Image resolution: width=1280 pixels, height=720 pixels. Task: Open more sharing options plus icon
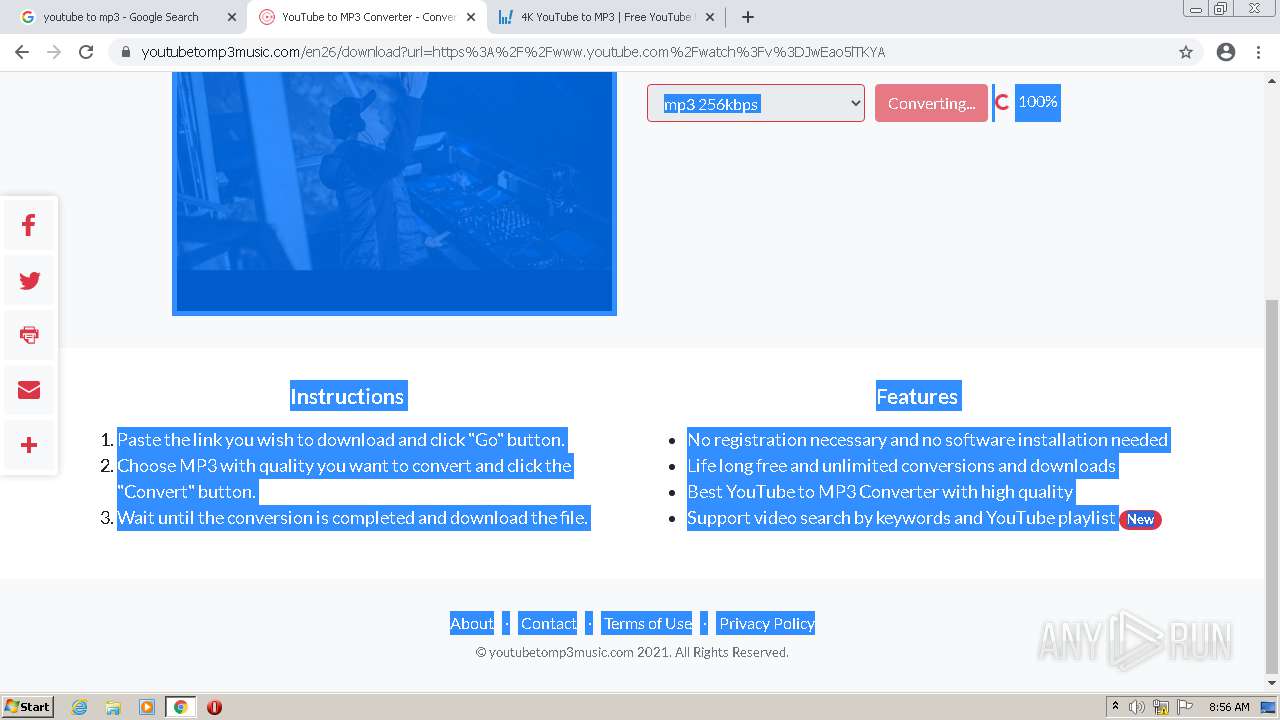(29, 445)
